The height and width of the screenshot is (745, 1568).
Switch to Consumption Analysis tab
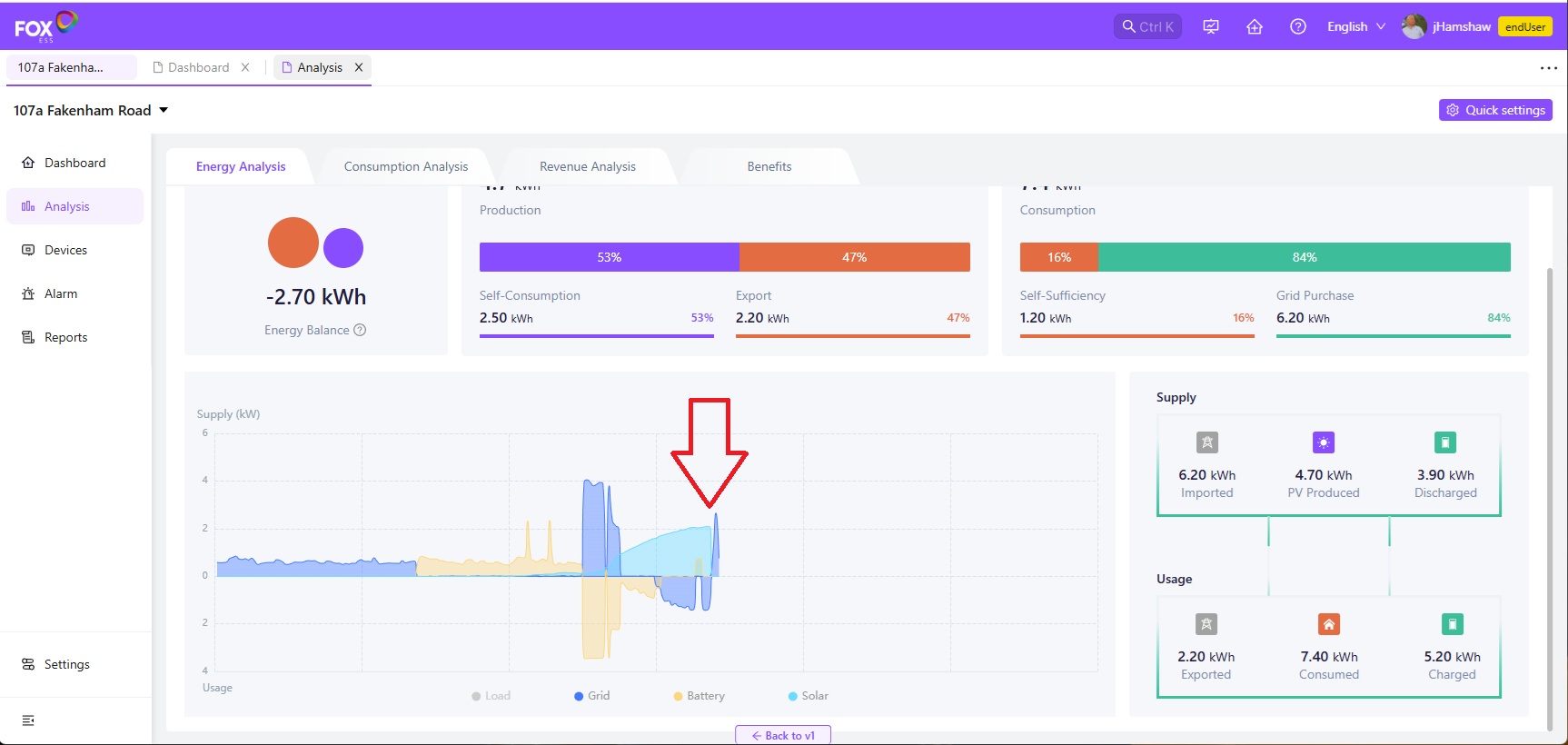(406, 166)
